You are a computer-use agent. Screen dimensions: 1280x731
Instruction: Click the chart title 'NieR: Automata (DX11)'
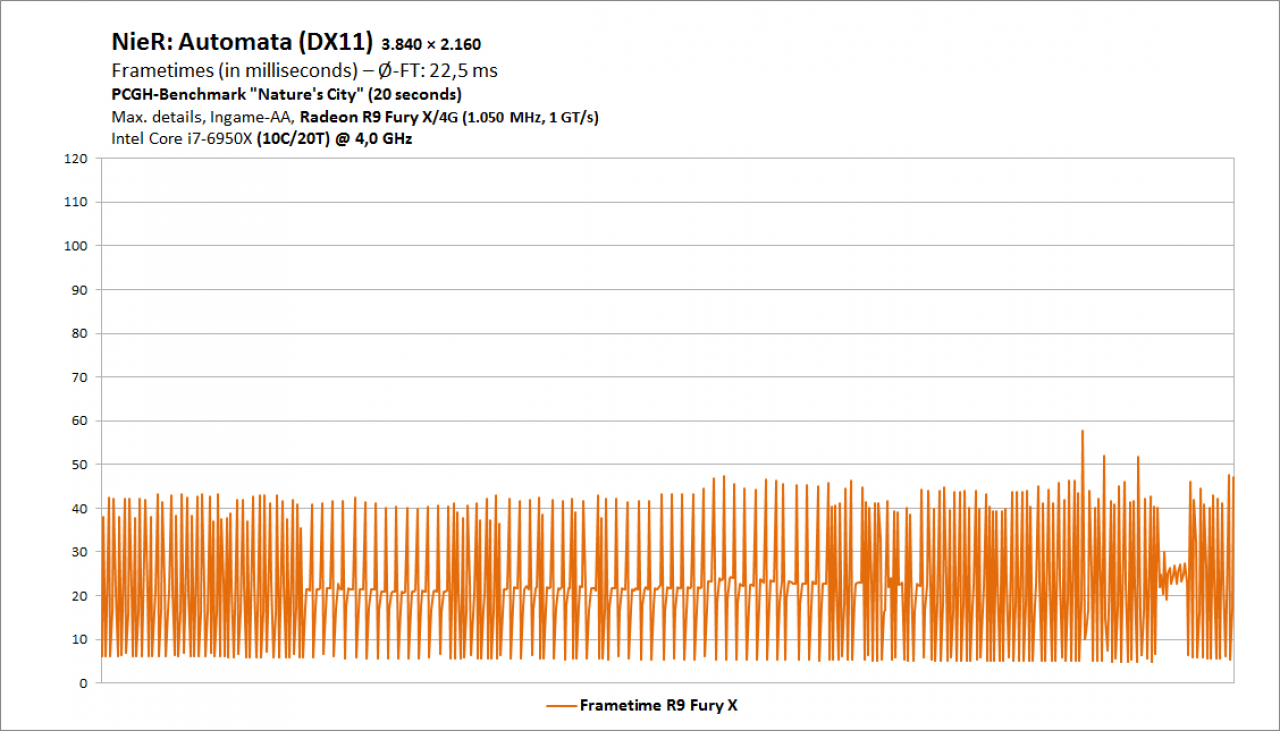[x=243, y=43]
